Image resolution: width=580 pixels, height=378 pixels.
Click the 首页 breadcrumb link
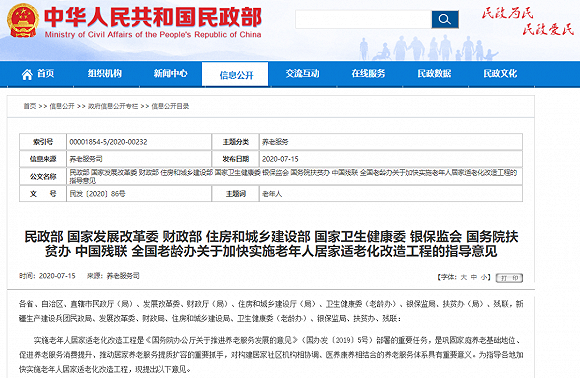coord(30,106)
